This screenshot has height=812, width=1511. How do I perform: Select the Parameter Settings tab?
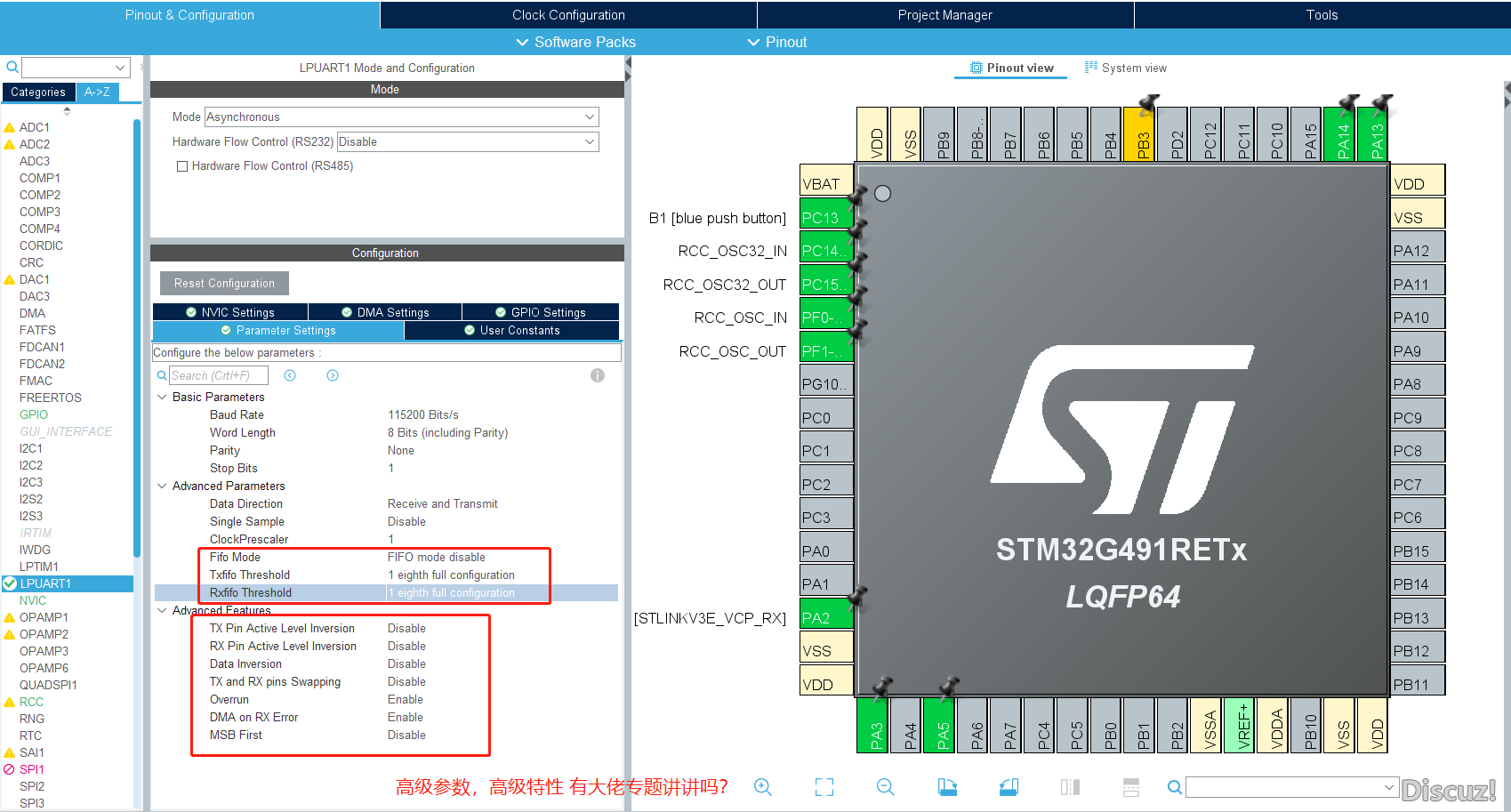pyautogui.click(x=278, y=330)
